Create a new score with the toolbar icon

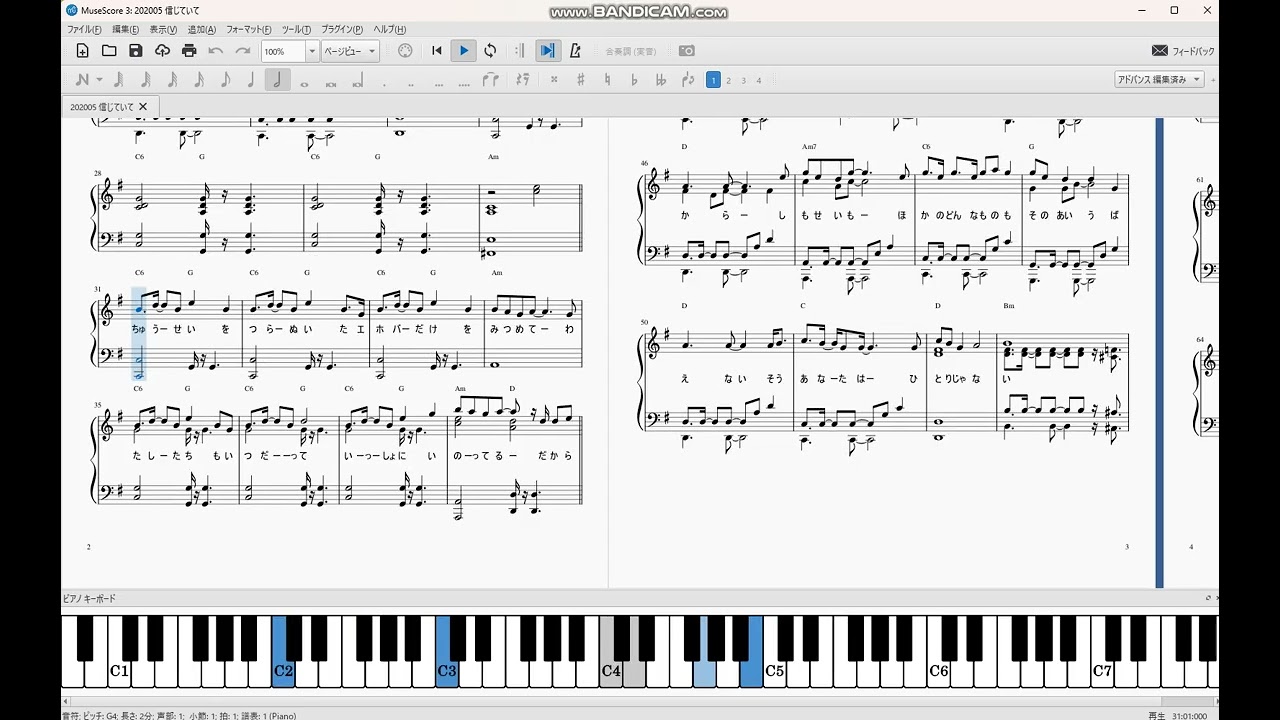83,50
